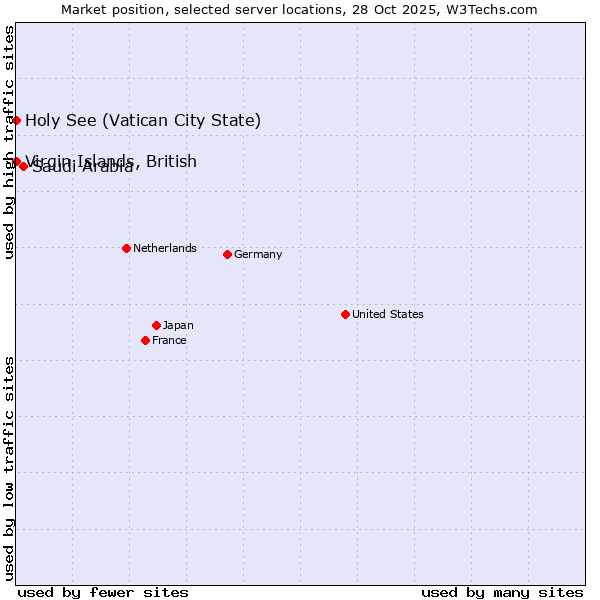This screenshot has height=600, width=600.
Task: Click the France red diamond marker
Action: coord(145,340)
